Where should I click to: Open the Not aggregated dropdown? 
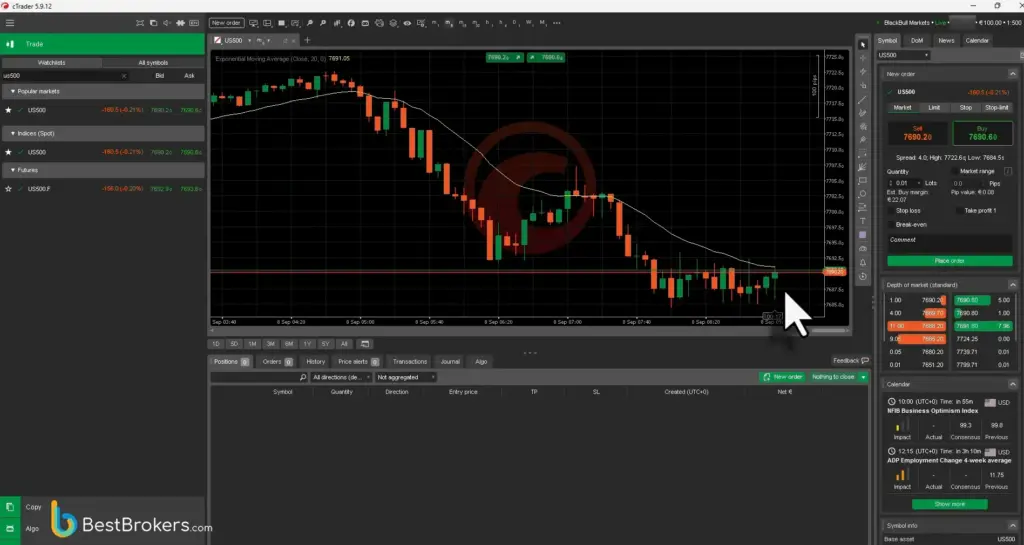tap(405, 377)
